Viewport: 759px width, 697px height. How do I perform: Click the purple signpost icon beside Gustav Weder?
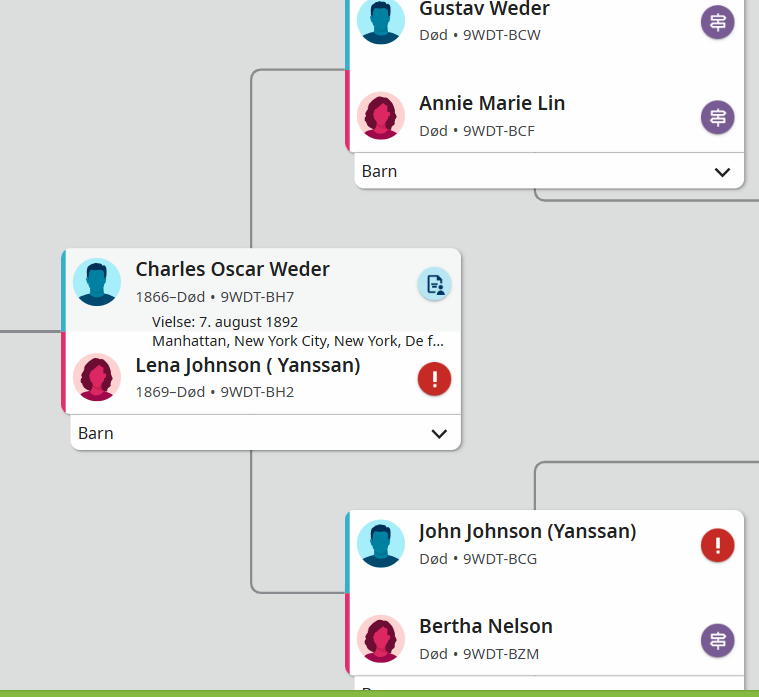(x=717, y=22)
